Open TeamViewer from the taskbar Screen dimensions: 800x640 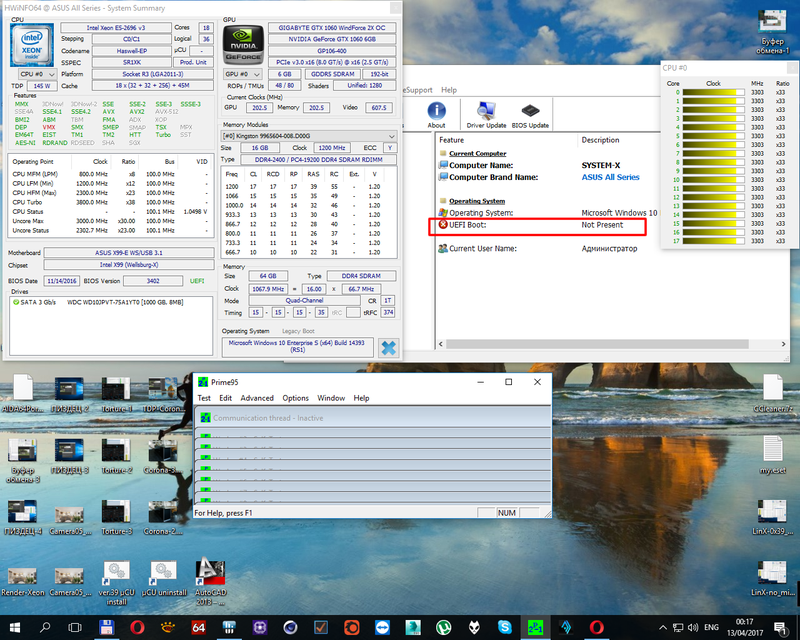382,627
